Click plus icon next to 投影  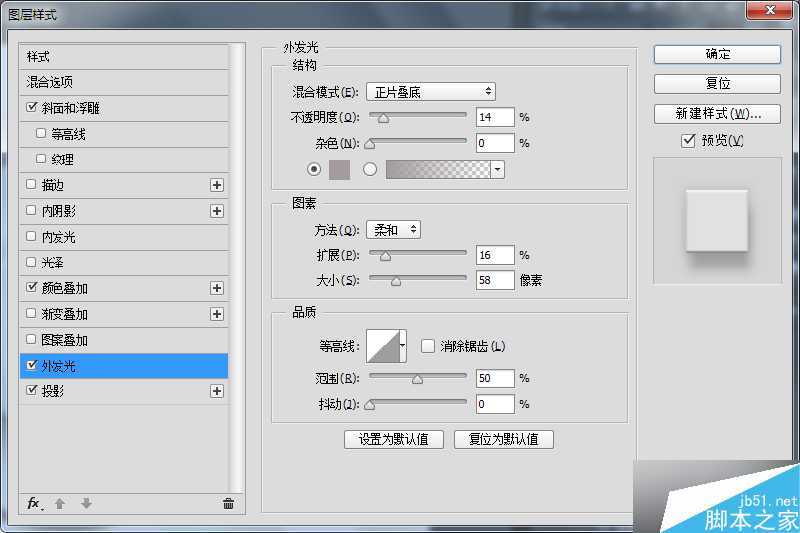[216, 391]
